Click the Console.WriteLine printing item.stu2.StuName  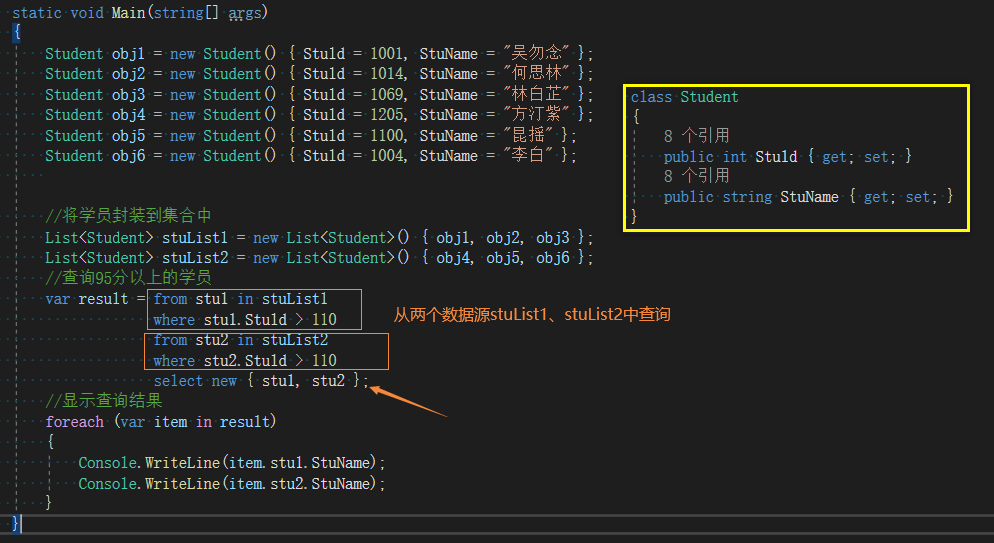[x=231, y=483]
